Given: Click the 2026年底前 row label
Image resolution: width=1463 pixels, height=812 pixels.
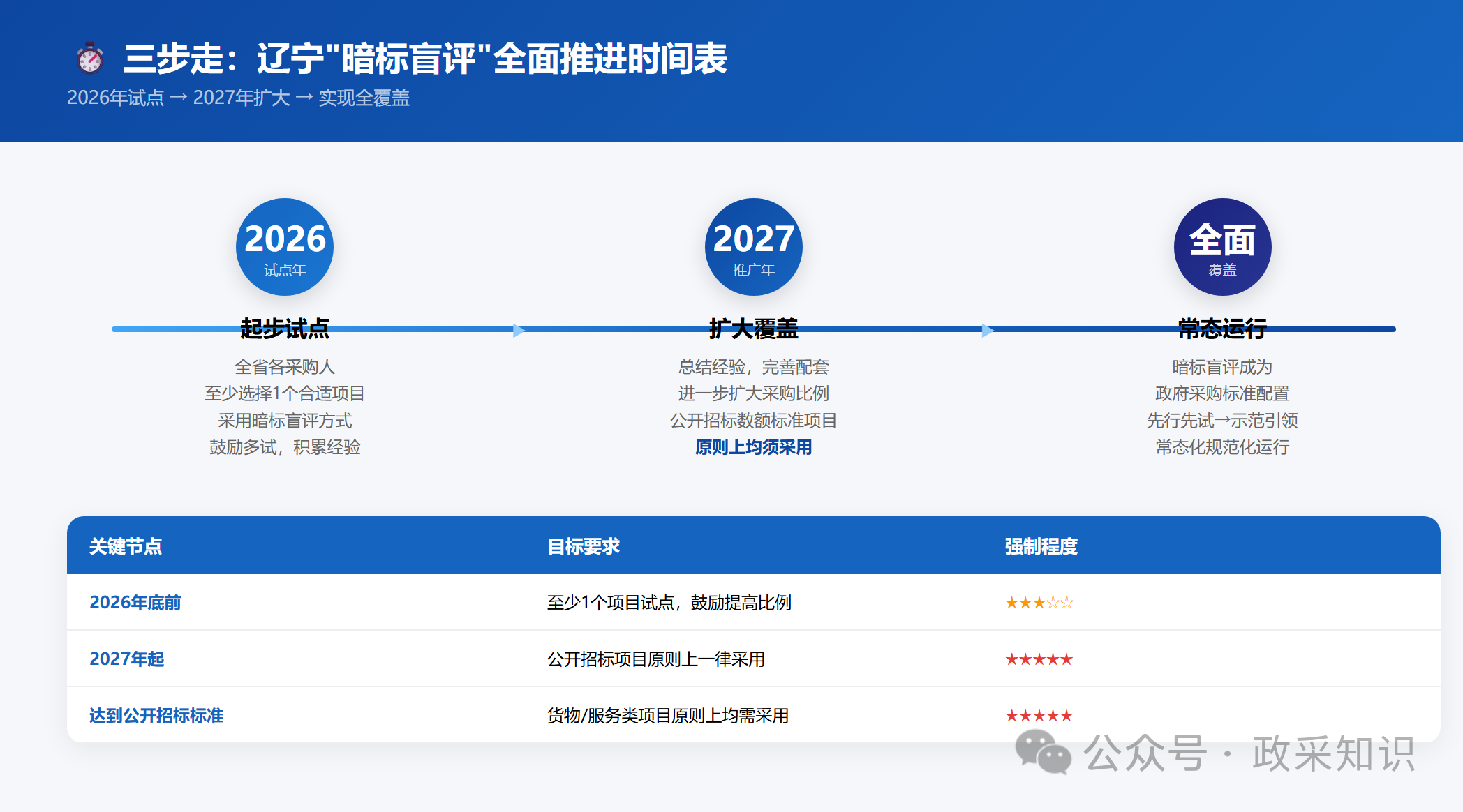Looking at the screenshot, I should [x=135, y=603].
